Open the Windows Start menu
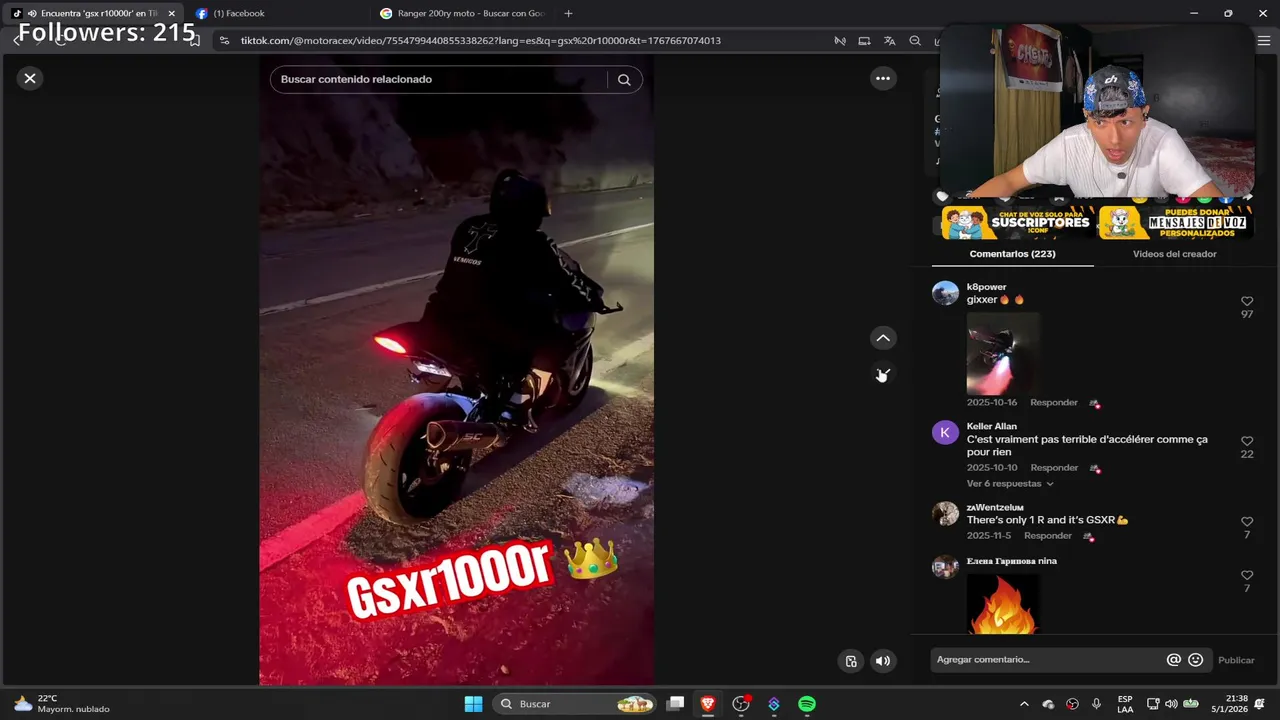This screenshot has width=1280, height=720. click(x=473, y=704)
